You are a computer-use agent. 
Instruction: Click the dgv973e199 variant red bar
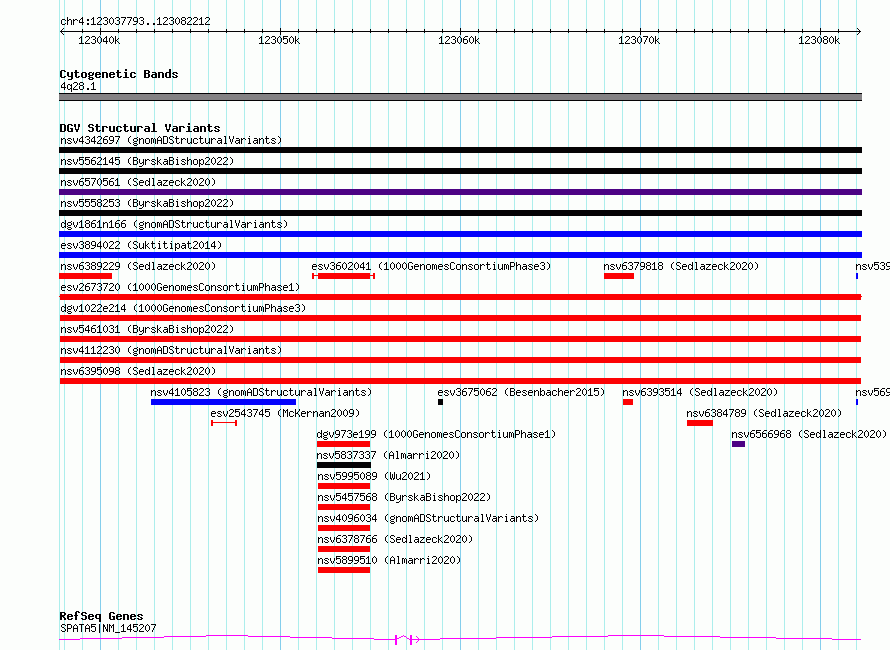coord(343,444)
